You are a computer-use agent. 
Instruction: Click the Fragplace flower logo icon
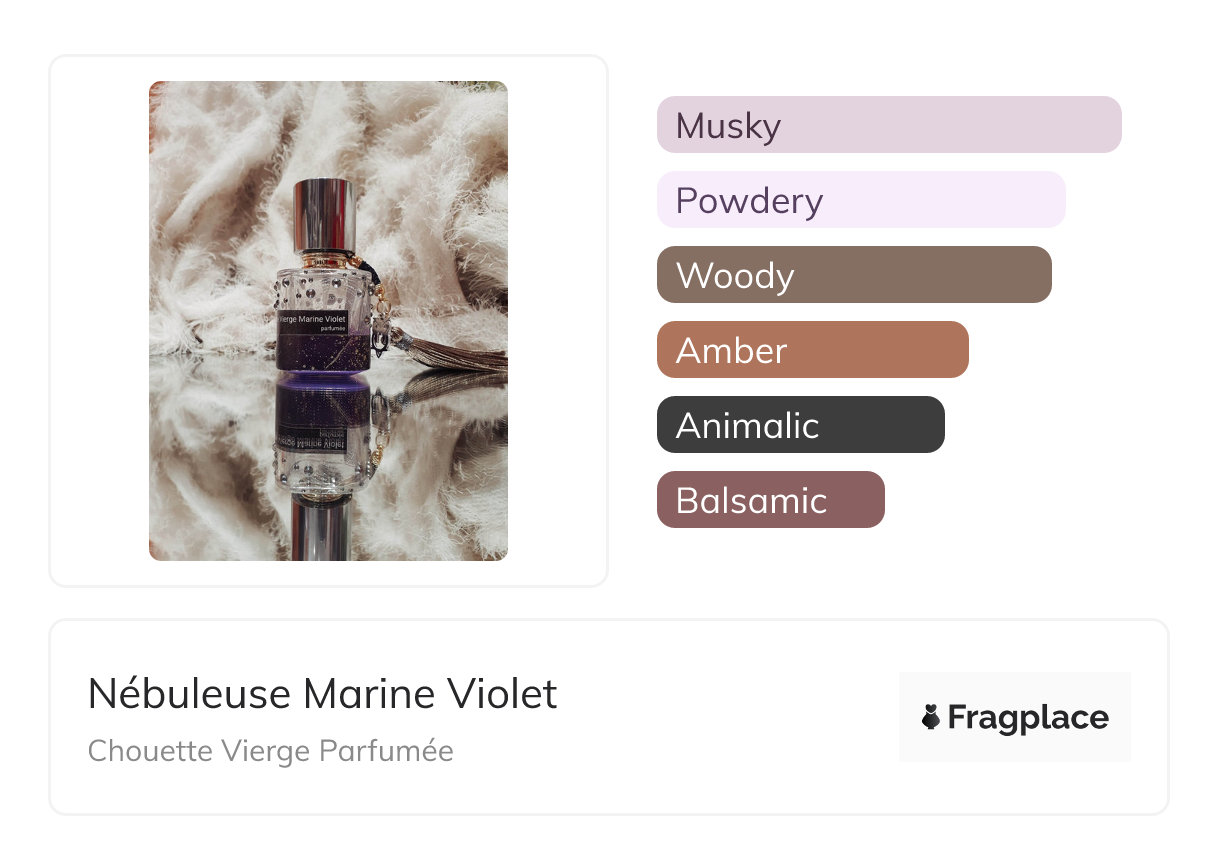(x=931, y=717)
